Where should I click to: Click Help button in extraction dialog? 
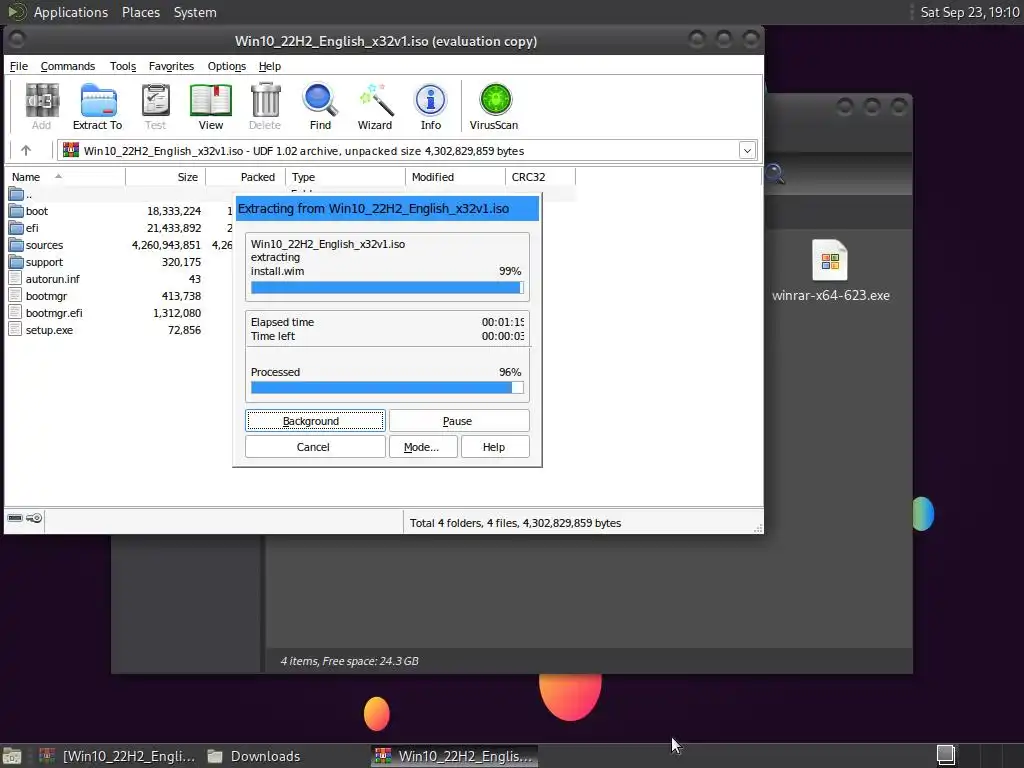[495, 447]
